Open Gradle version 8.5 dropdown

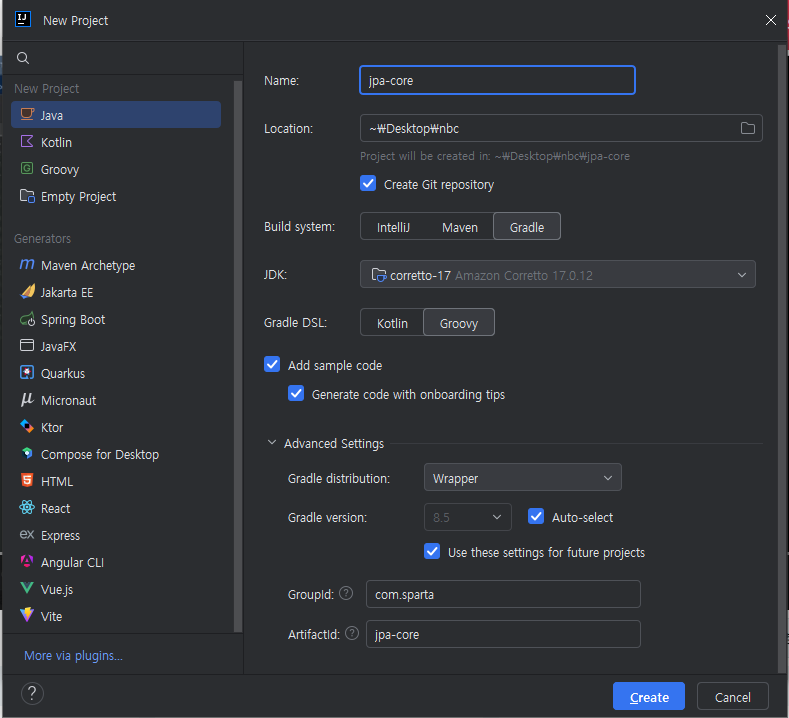point(467,517)
